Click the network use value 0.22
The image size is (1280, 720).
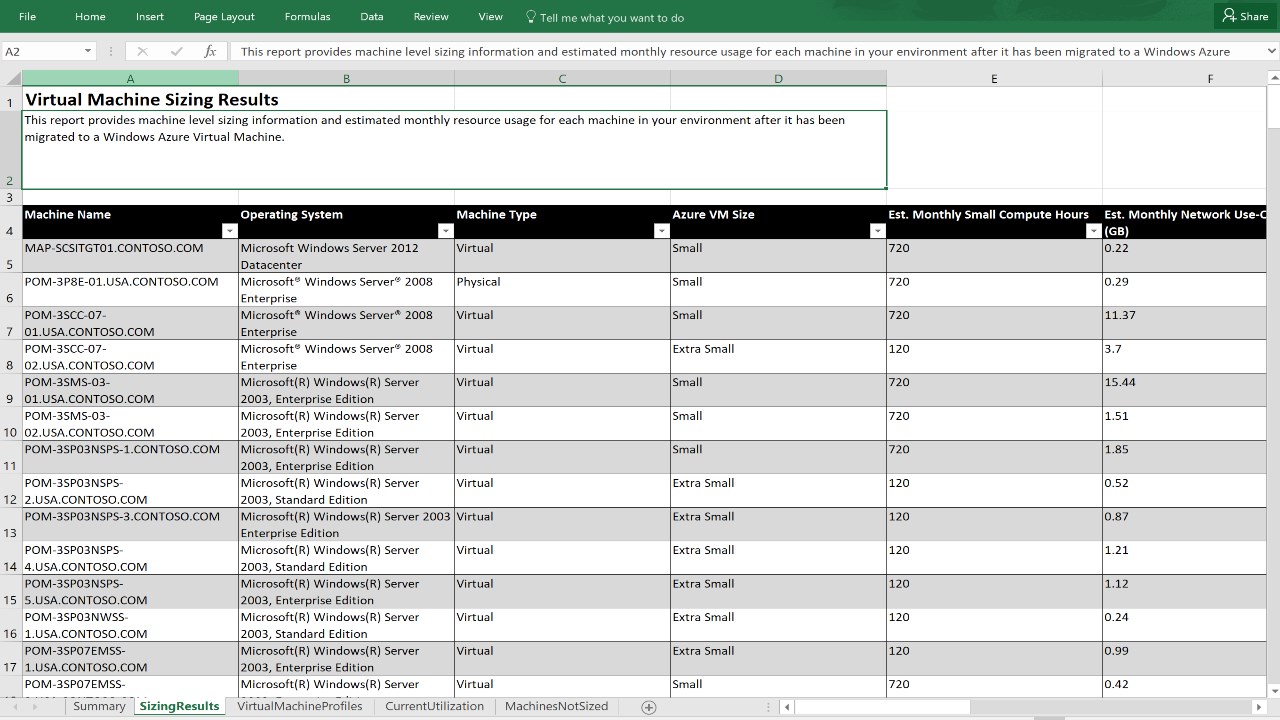point(1184,256)
